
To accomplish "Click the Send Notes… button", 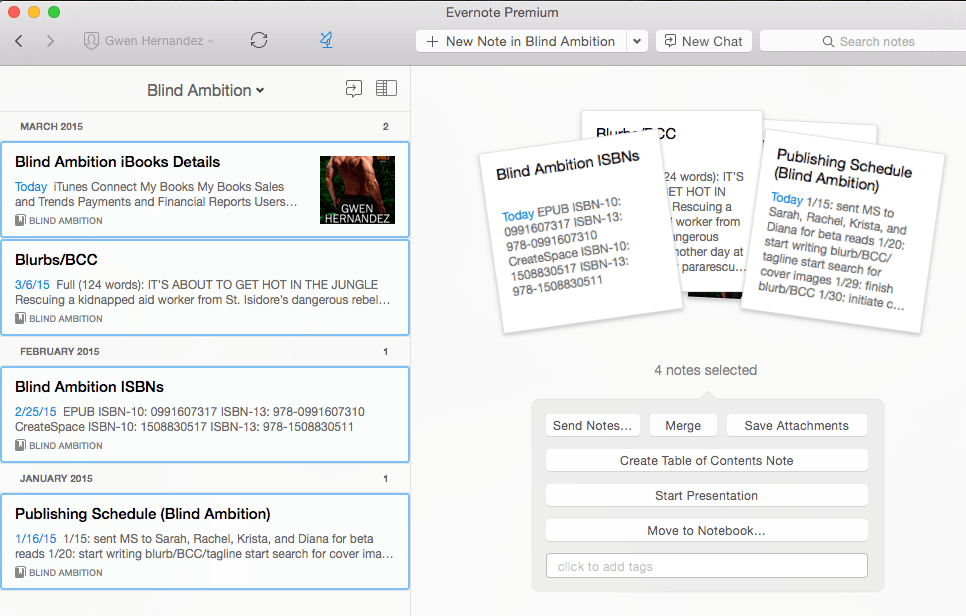I will (593, 426).
